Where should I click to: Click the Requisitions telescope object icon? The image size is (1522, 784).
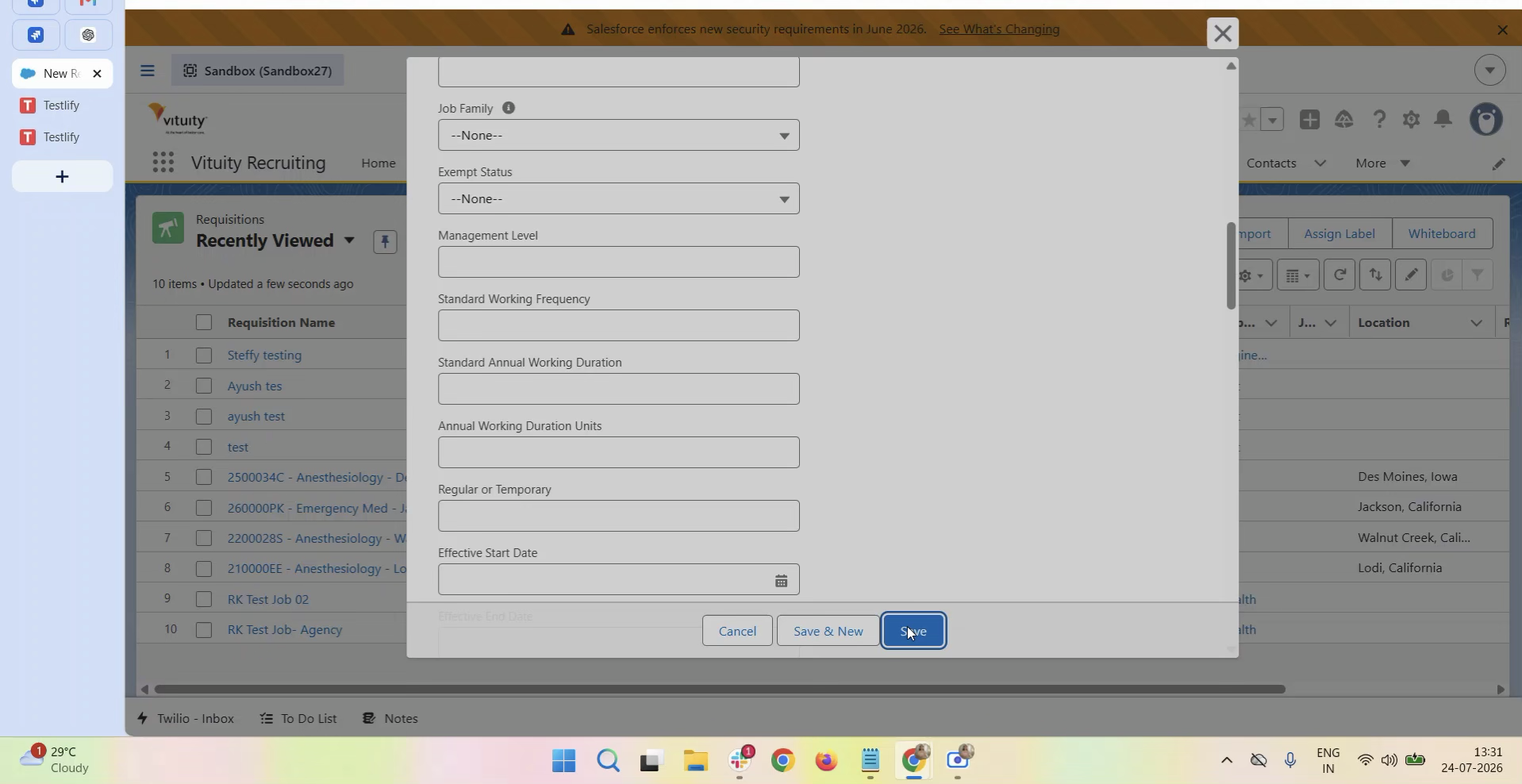(168, 229)
